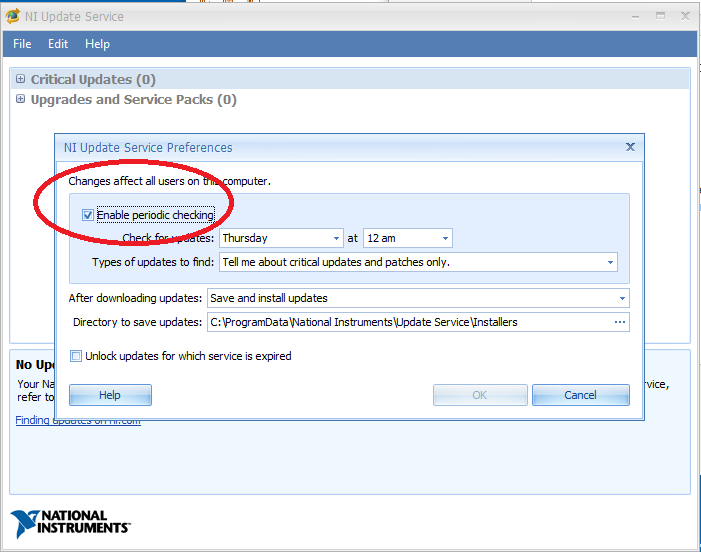The height and width of the screenshot is (552, 701).
Task: Select Upgrades and Service Packs (0) row
Action: [x=350, y=99]
